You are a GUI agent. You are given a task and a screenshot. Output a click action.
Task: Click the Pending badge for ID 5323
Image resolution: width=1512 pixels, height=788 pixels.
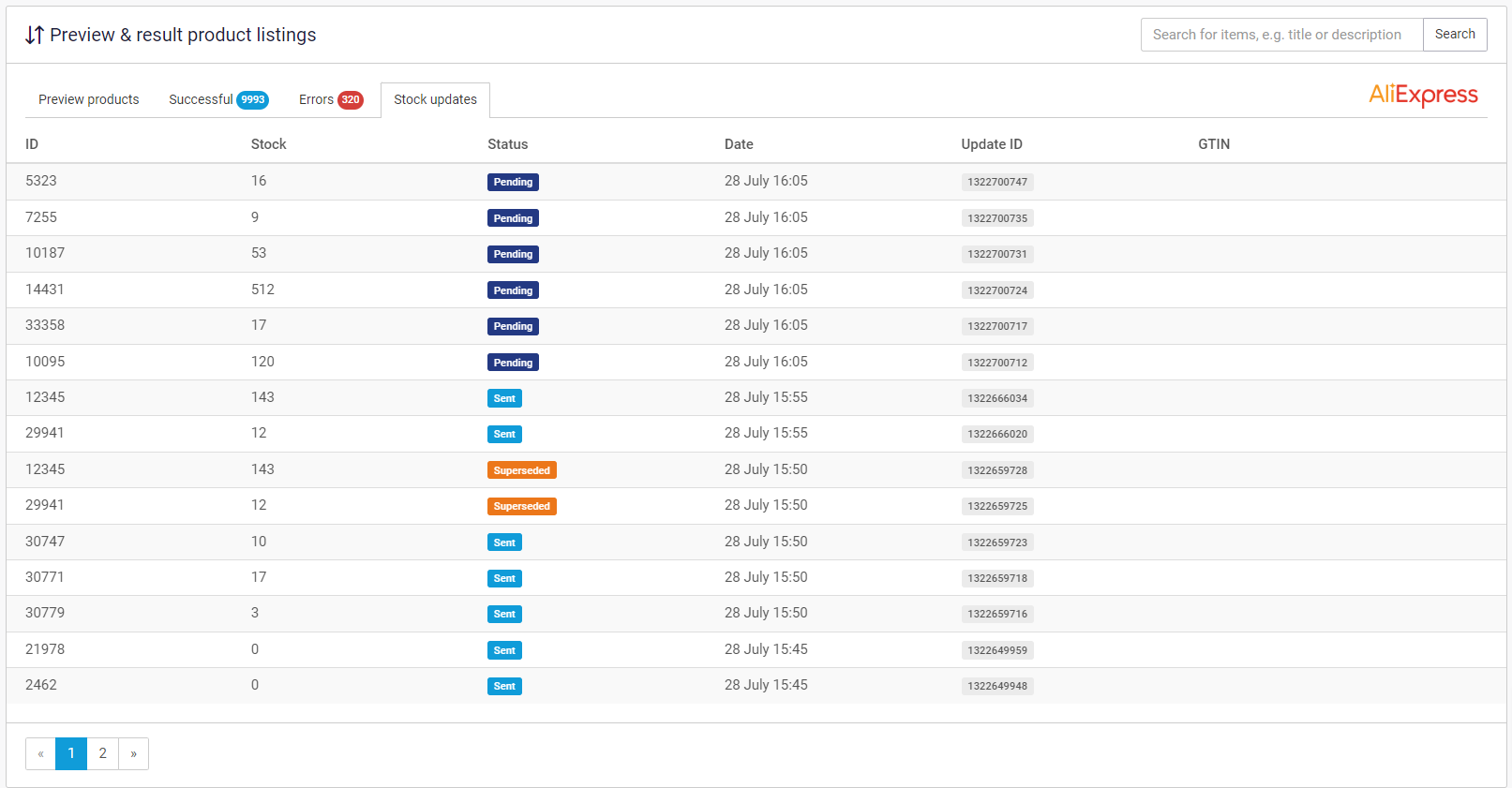point(513,182)
